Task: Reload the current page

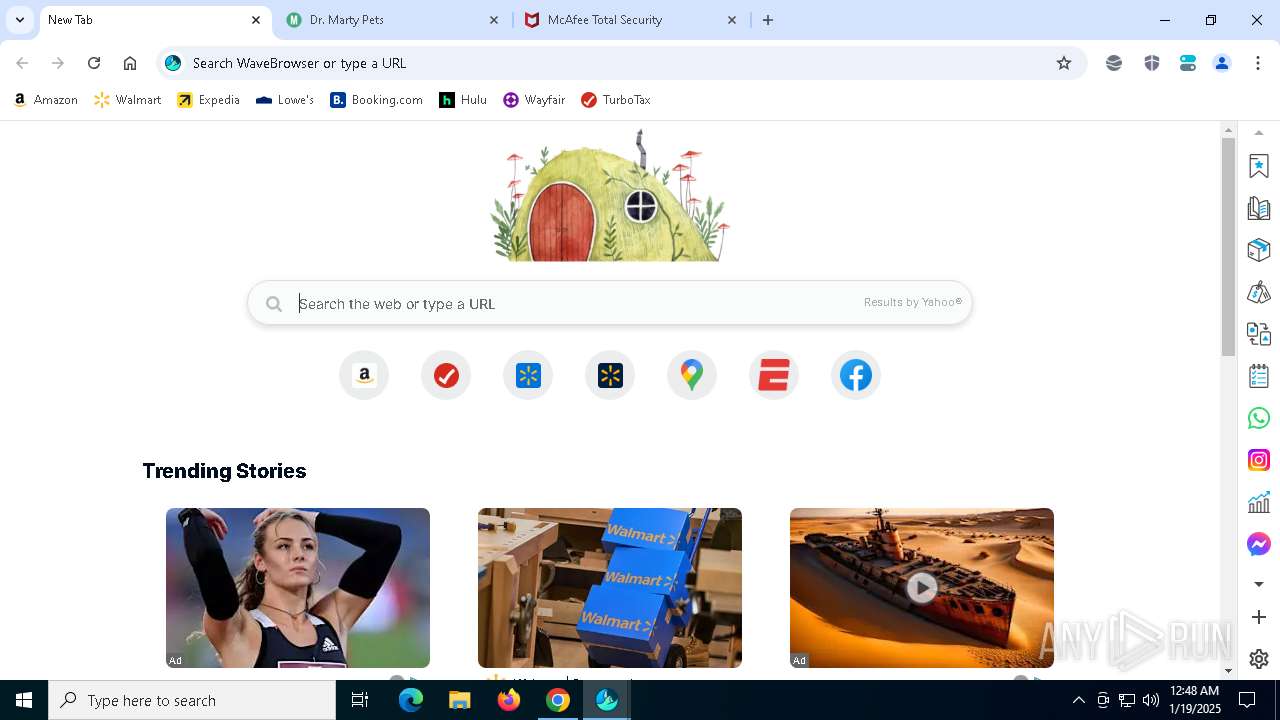Action: 94,63
